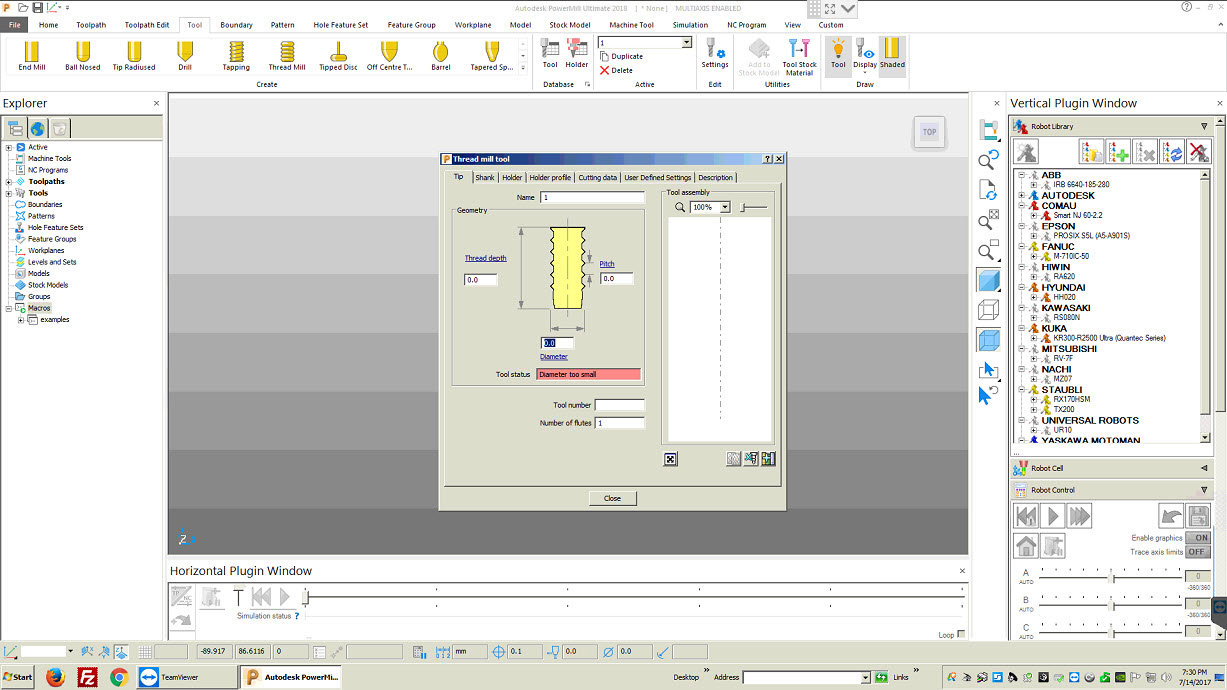1227x690 pixels.
Task: Click the wireframe cube view icon
Action: [988, 309]
